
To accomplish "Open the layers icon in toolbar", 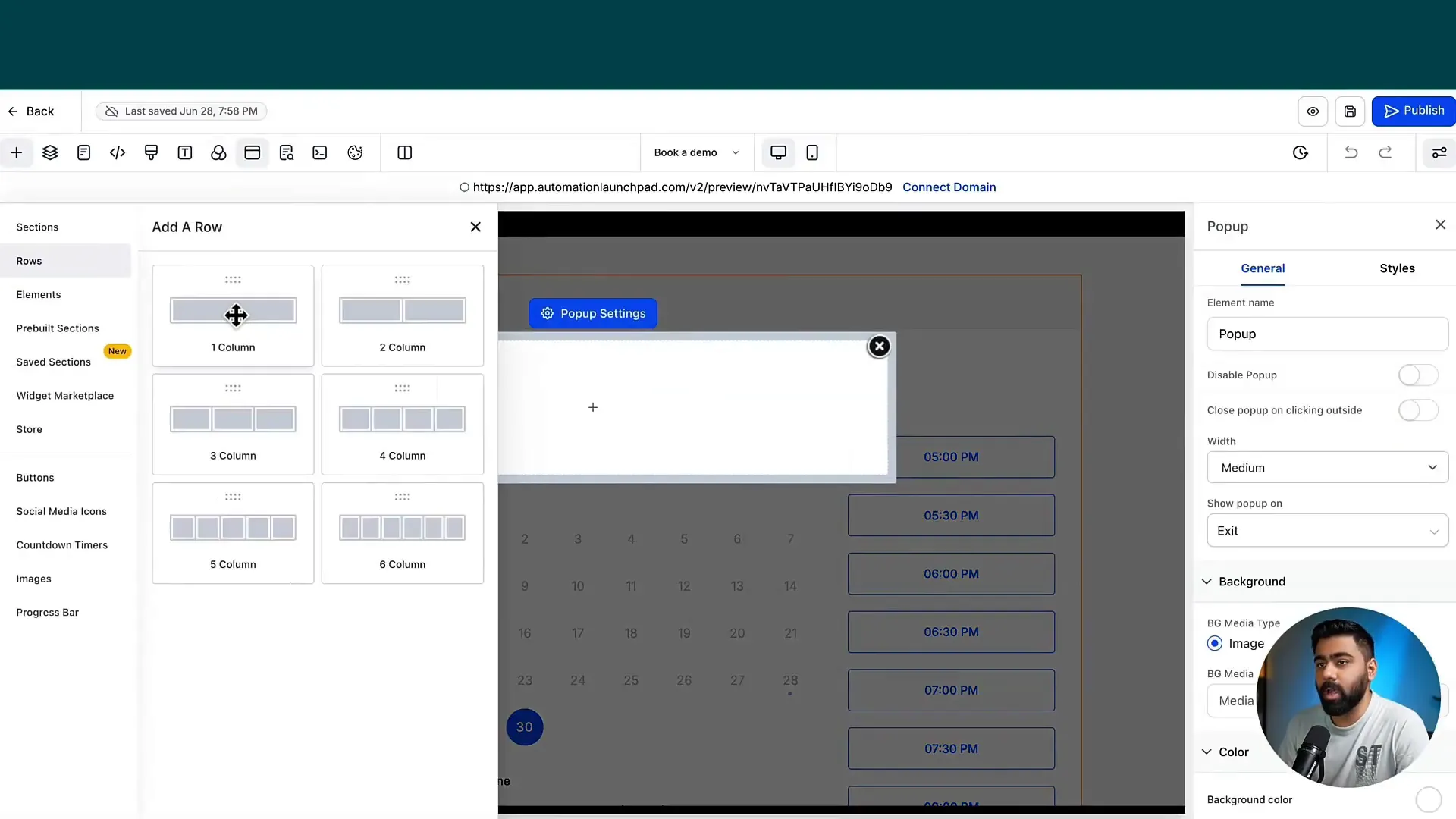I will point(50,152).
